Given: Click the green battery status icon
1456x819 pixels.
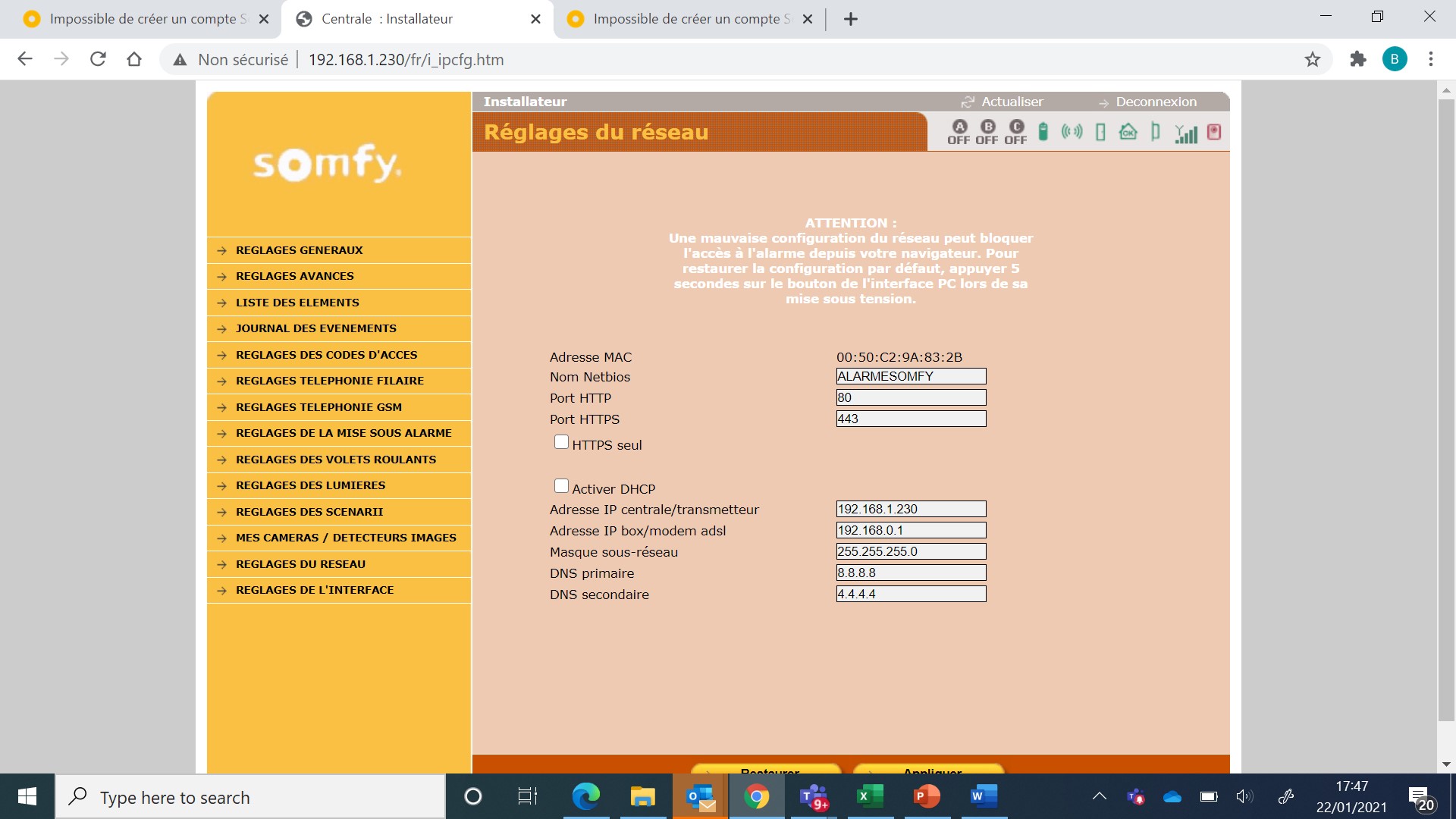Looking at the screenshot, I should point(1043,132).
